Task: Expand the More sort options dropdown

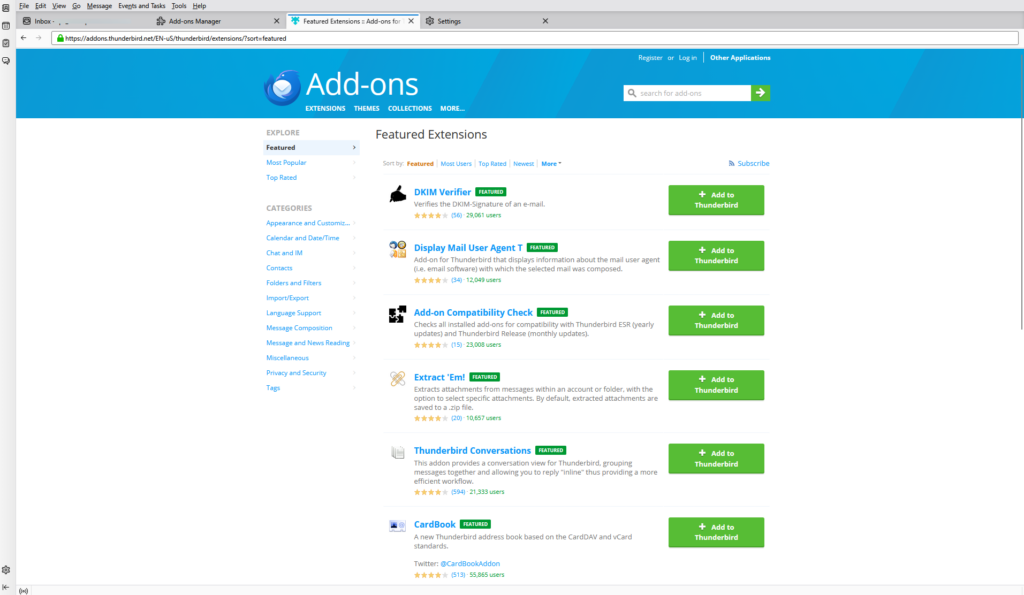Action: click(x=551, y=164)
